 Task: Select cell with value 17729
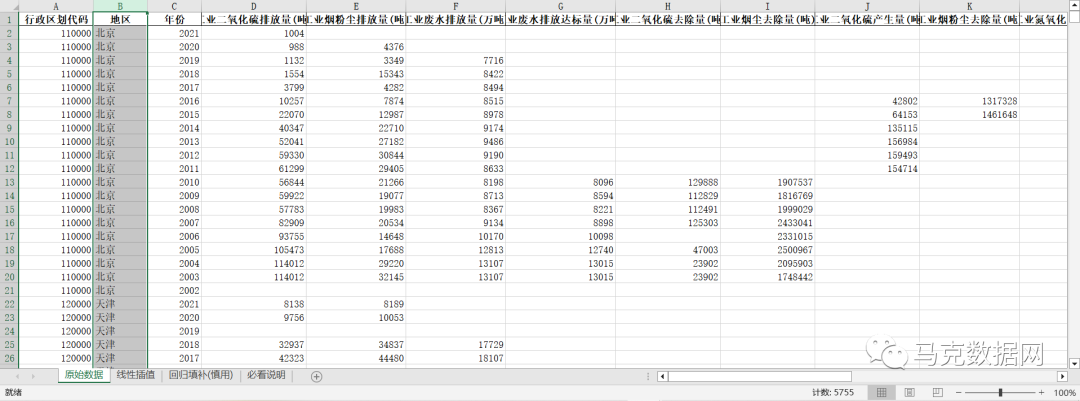(x=455, y=345)
